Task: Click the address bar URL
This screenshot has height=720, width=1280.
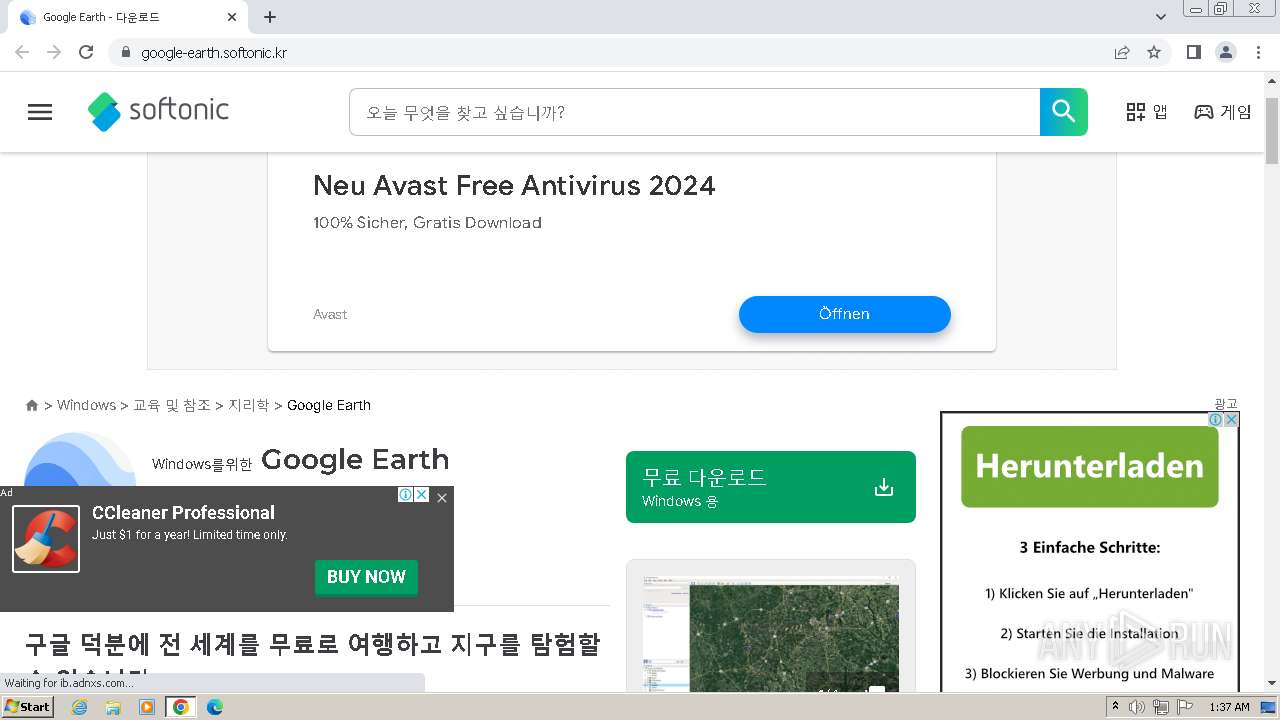Action: (214, 53)
